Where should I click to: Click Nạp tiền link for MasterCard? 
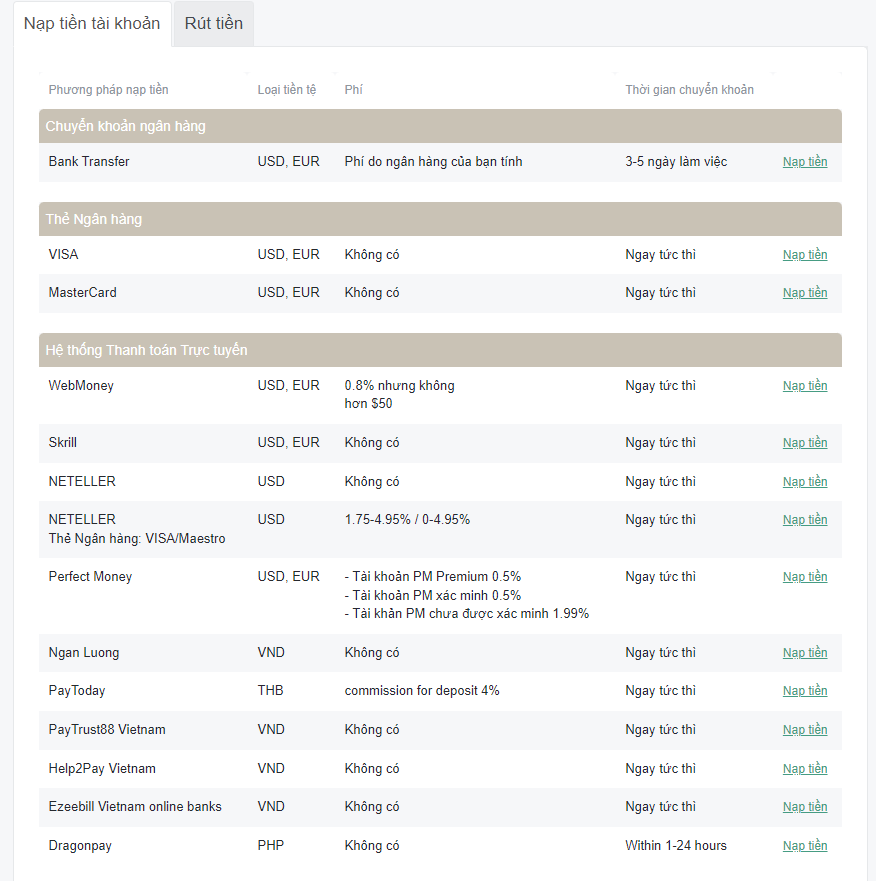(805, 293)
